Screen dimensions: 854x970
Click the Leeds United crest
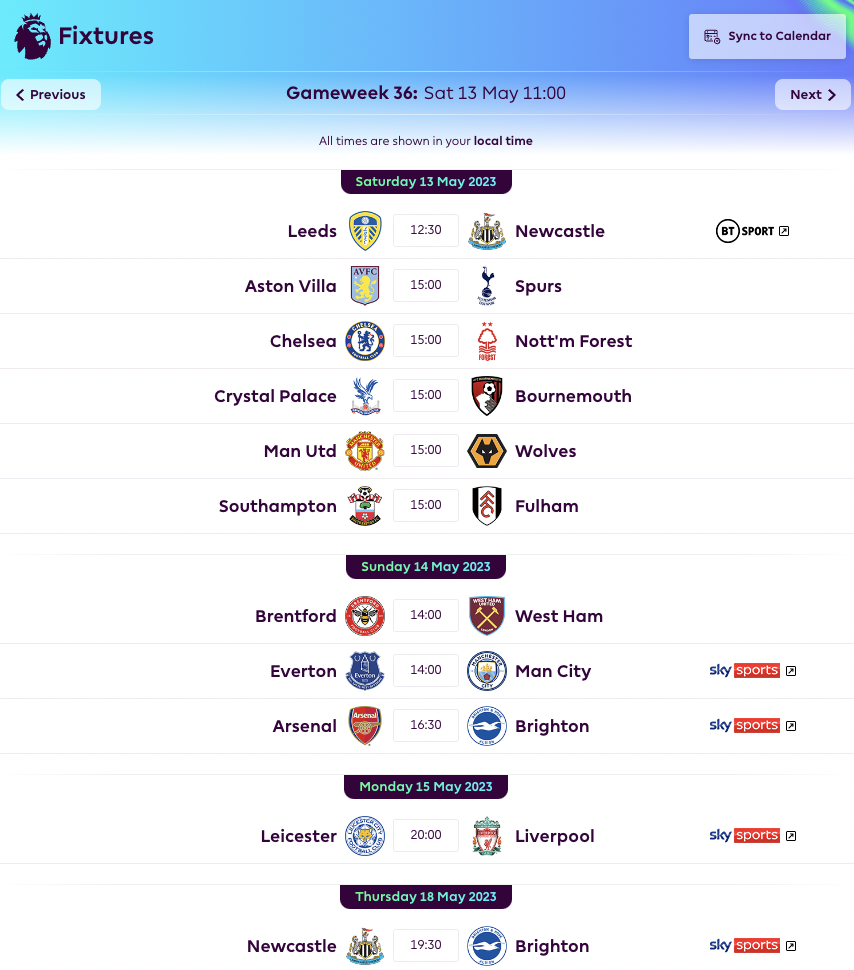[x=365, y=231]
